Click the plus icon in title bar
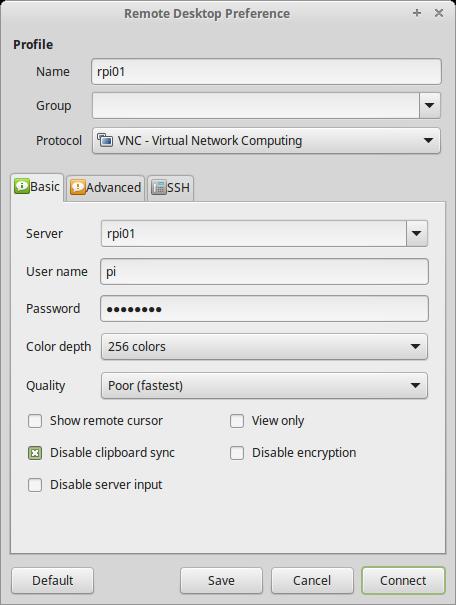 (417, 13)
